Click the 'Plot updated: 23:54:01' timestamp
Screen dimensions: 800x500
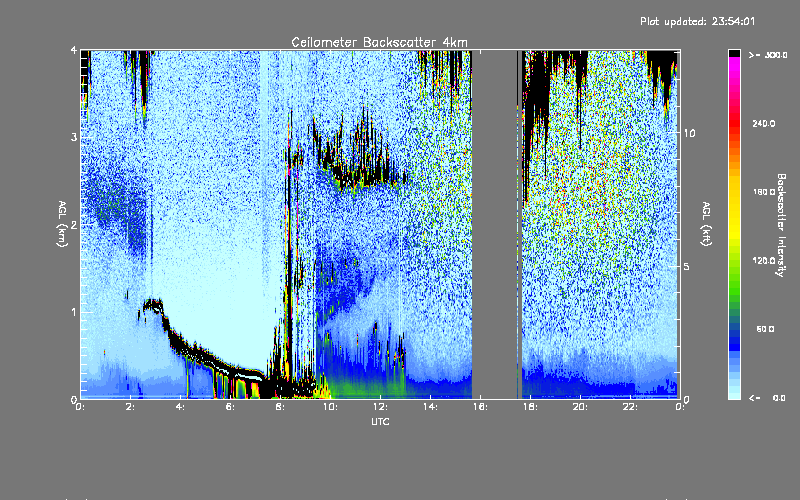point(697,21)
